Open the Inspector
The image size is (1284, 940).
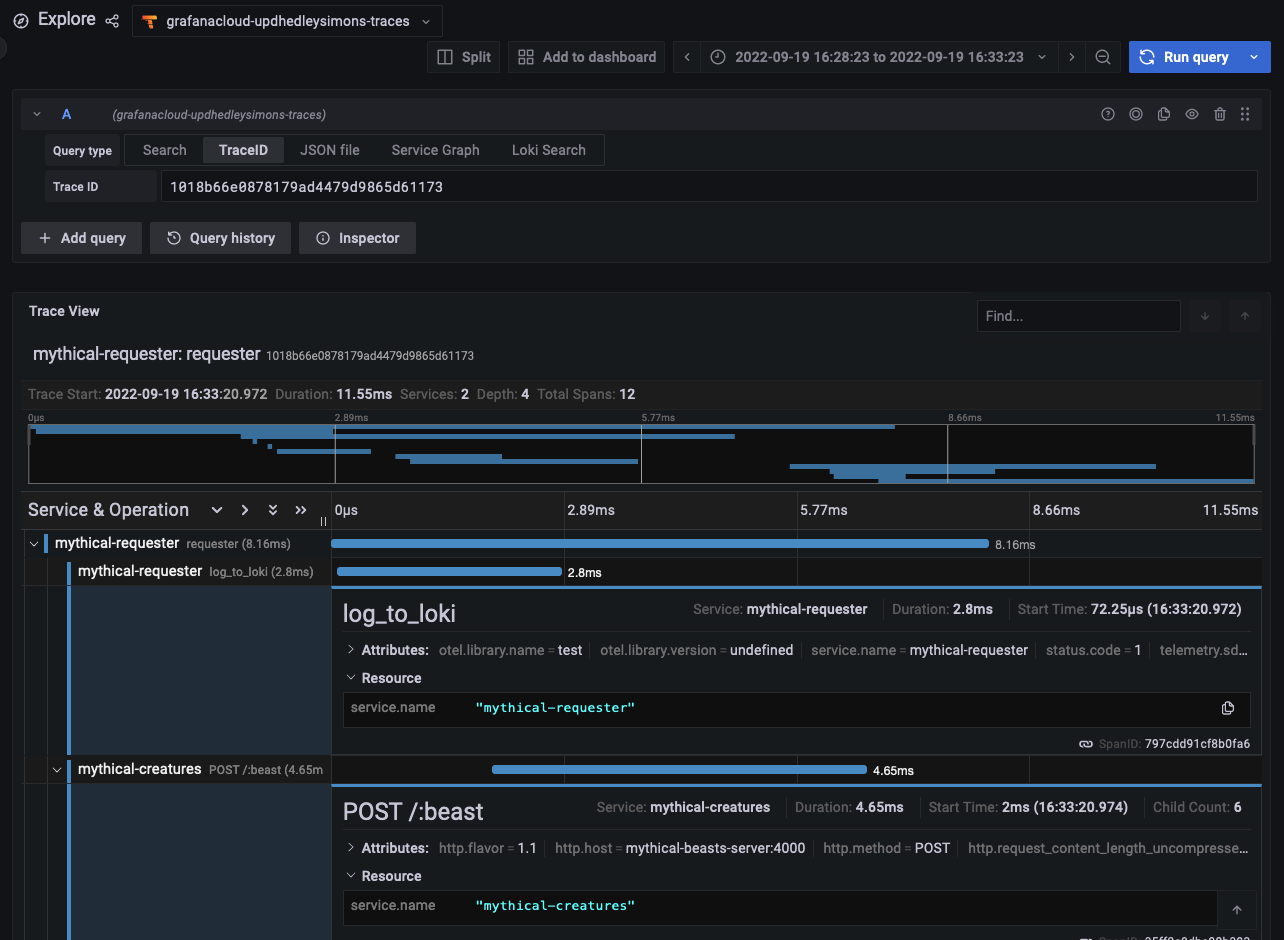point(357,238)
